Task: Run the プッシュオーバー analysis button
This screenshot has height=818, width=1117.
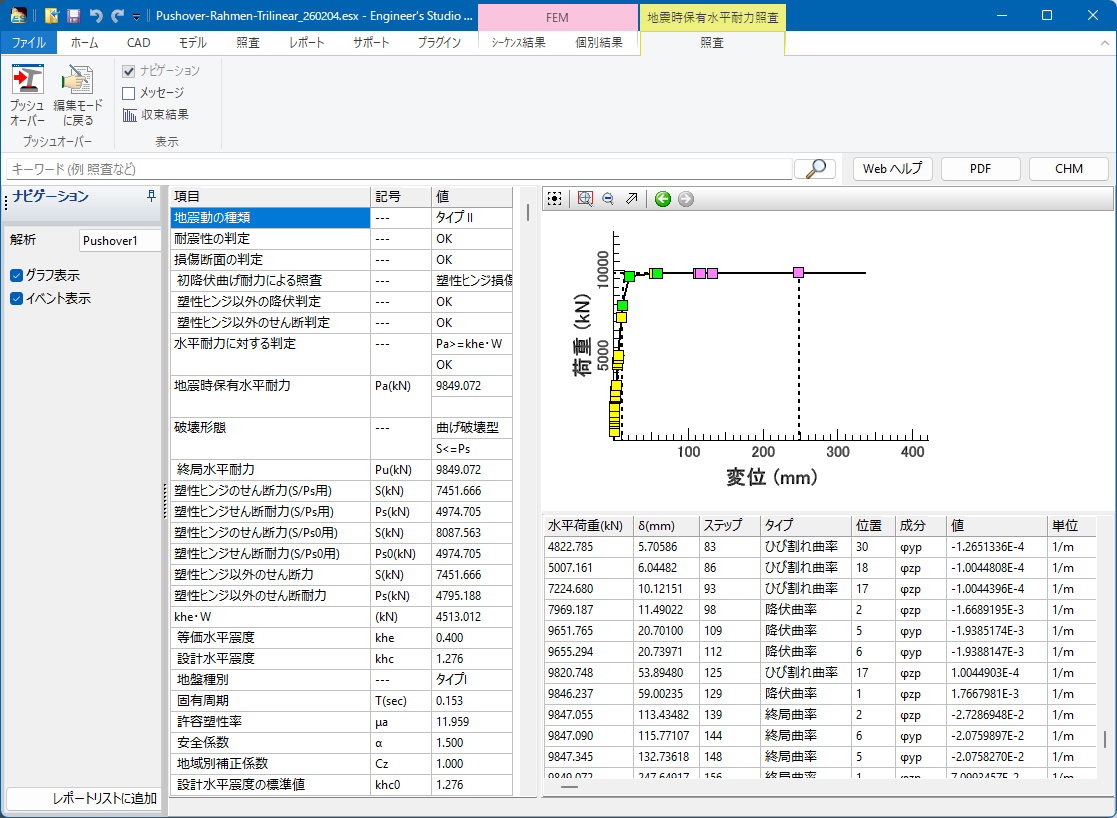Action: tap(27, 94)
